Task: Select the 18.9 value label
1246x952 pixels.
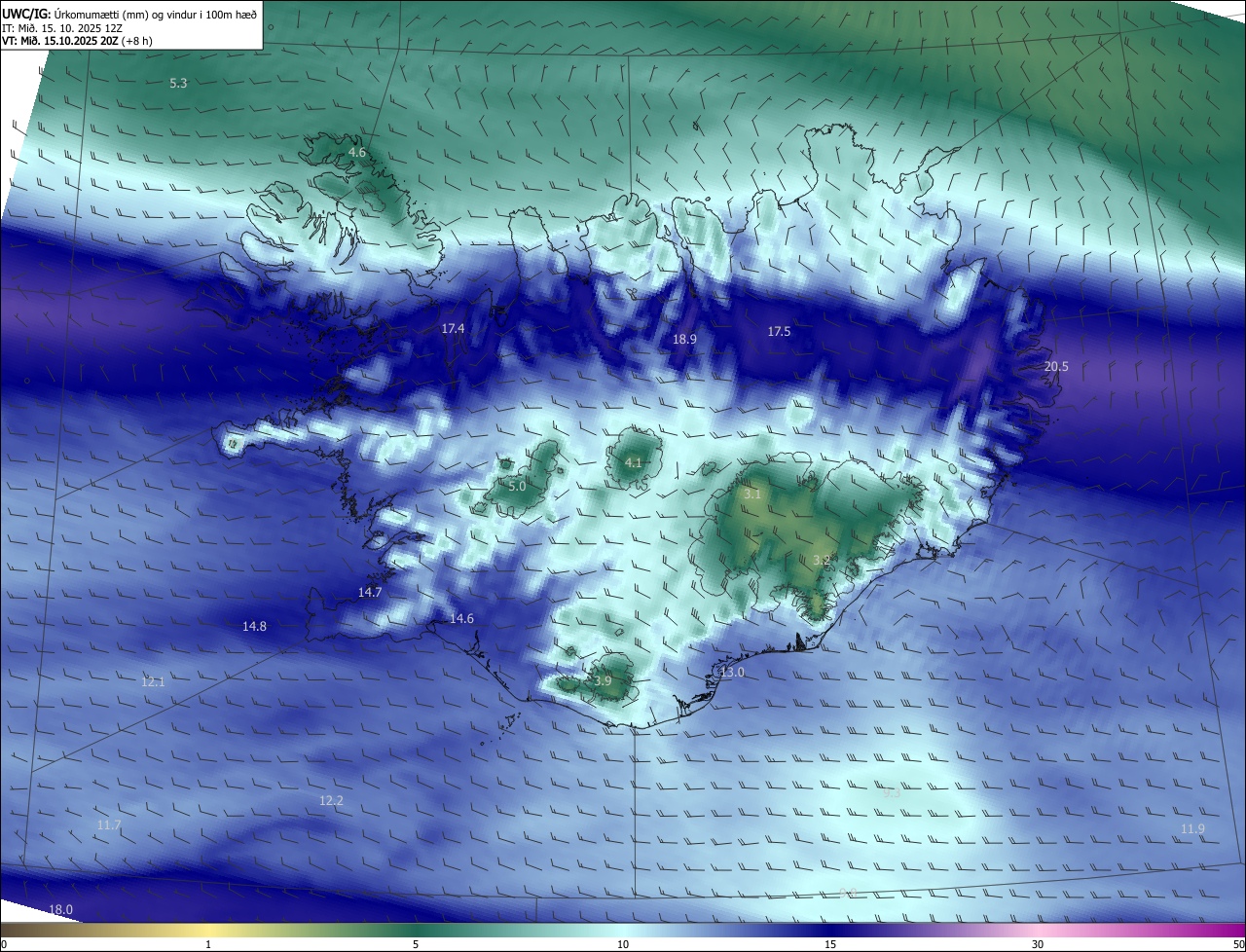Action: [x=684, y=340]
